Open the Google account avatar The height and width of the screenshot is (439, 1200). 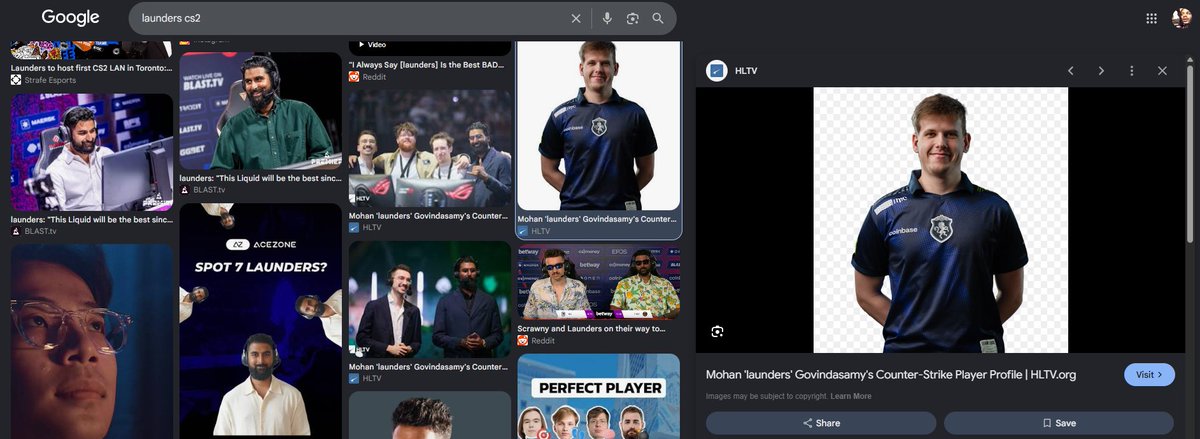[1181, 18]
